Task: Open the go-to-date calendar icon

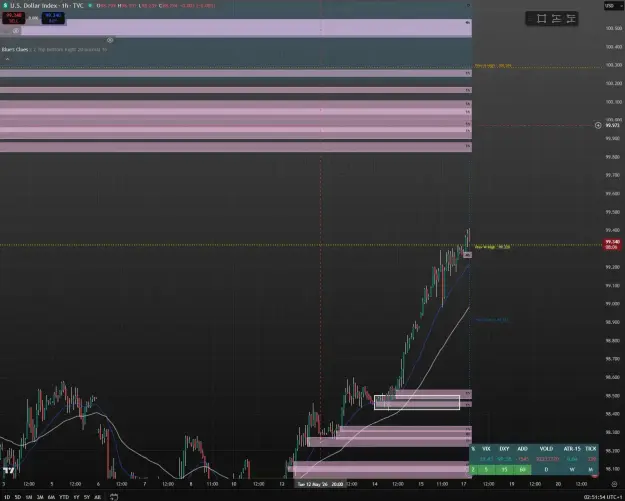Action: 114,497
